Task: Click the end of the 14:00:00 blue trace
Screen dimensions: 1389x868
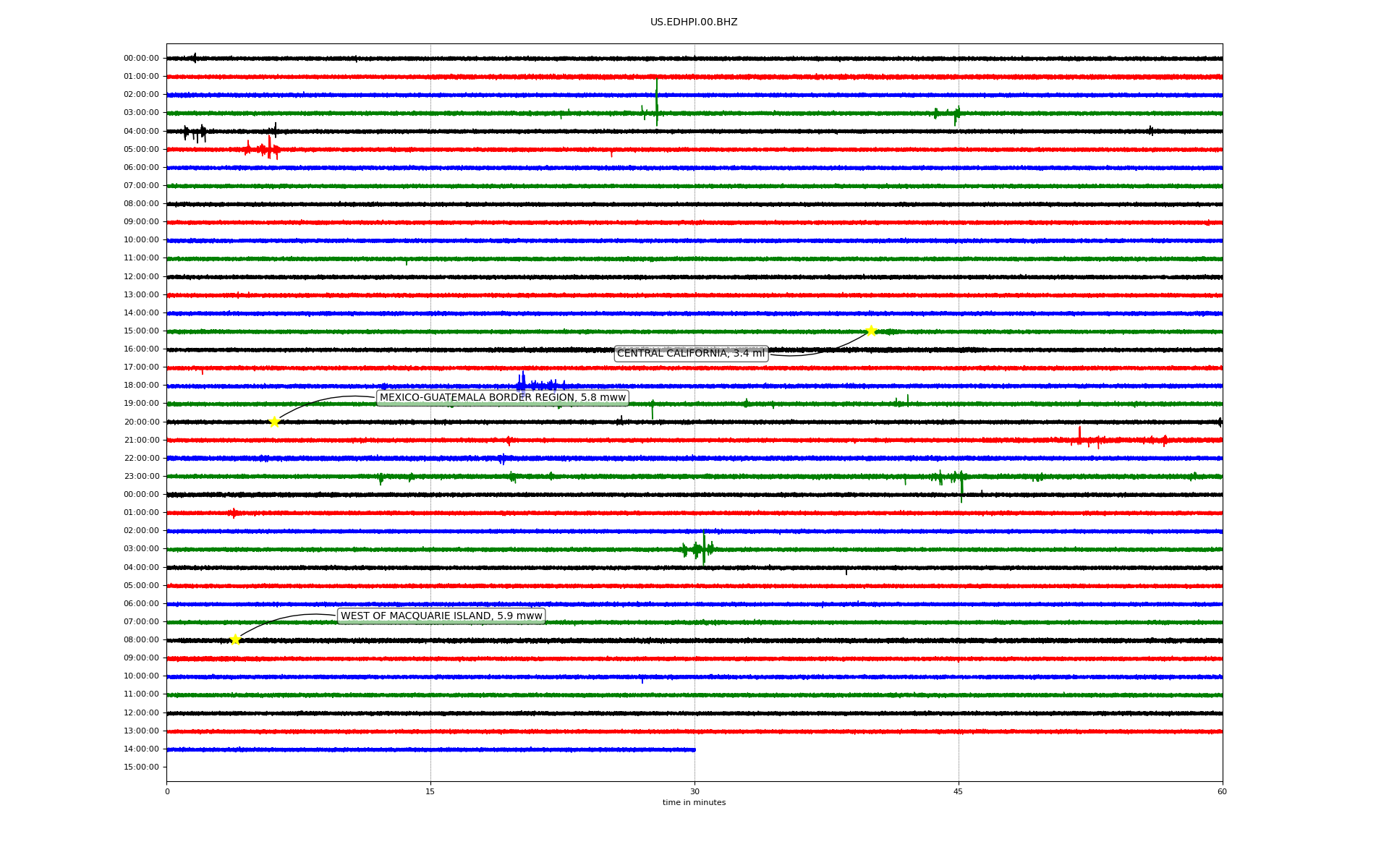Action: (694, 749)
